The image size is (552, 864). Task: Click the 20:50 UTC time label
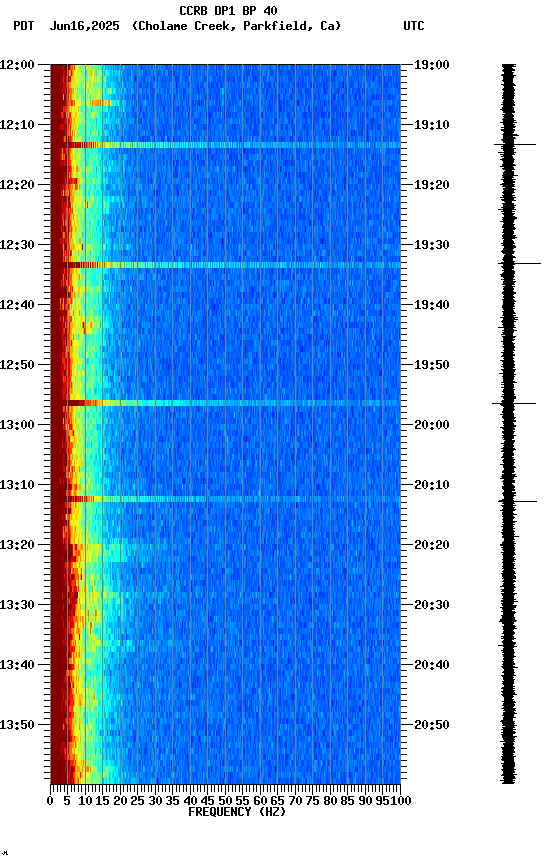click(x=432, y=726)
